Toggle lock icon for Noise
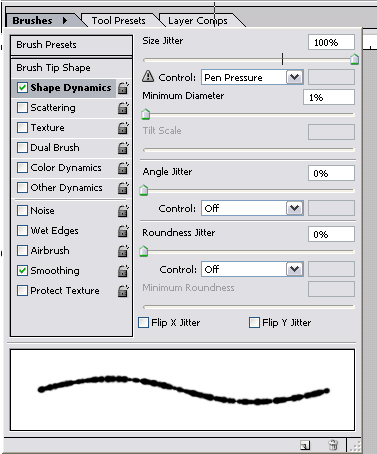Image resolution: width=377 pixels, height=454 pixels. click(x=123, y=211)
